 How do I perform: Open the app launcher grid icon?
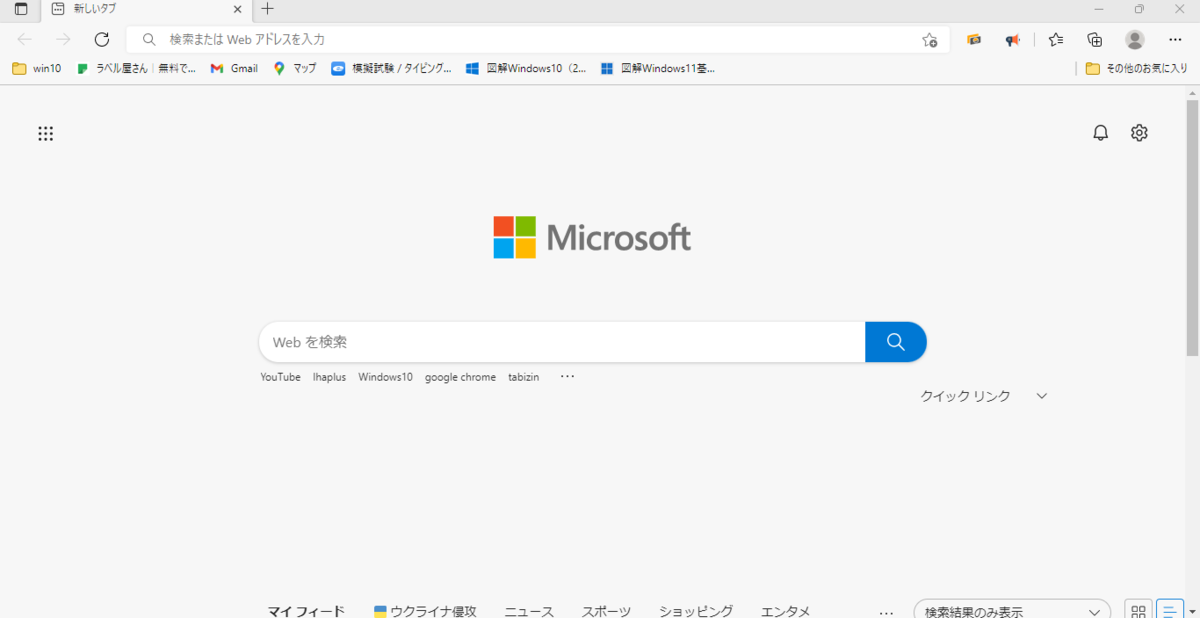point(45,133)
